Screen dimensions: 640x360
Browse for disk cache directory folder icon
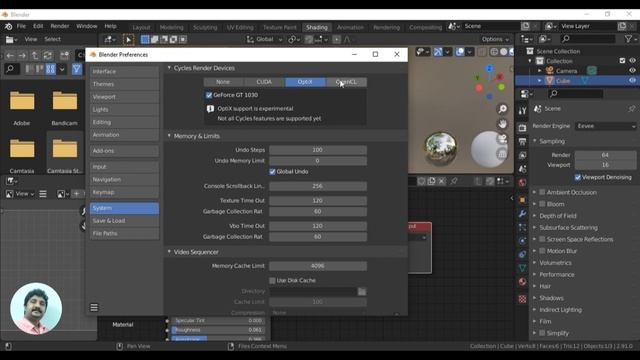362,291
